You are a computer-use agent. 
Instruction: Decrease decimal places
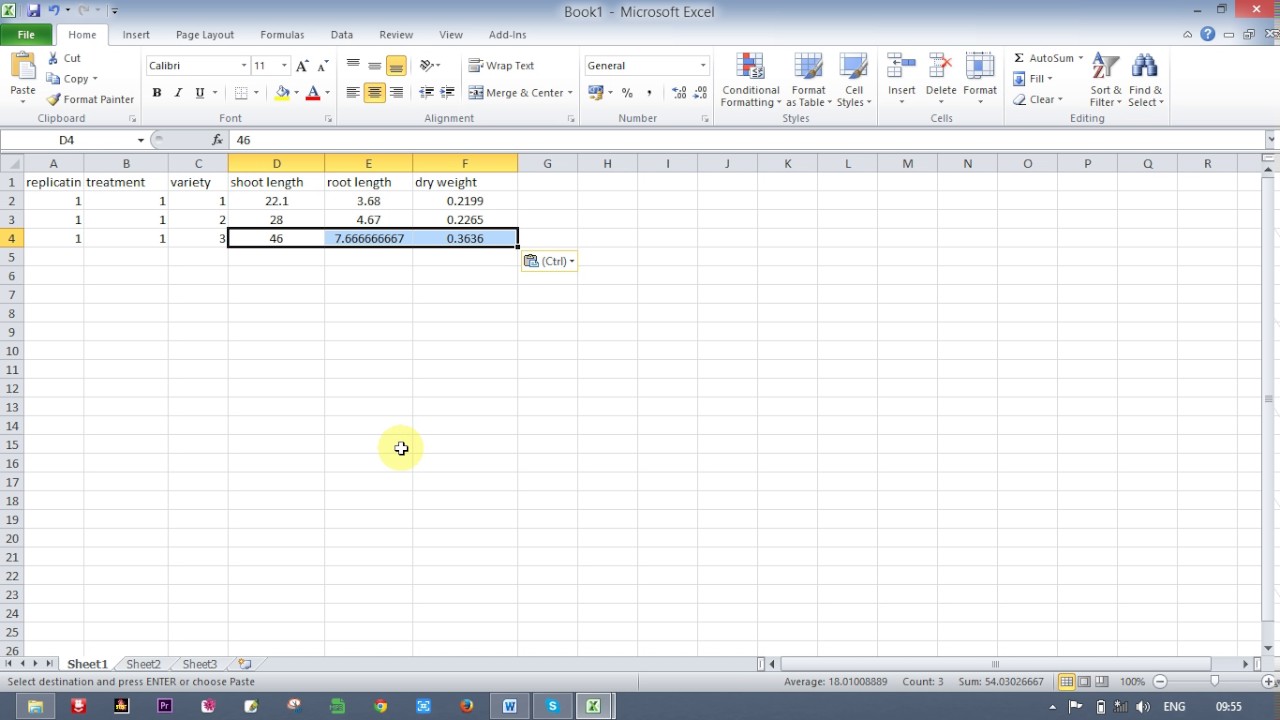point(700,93)
